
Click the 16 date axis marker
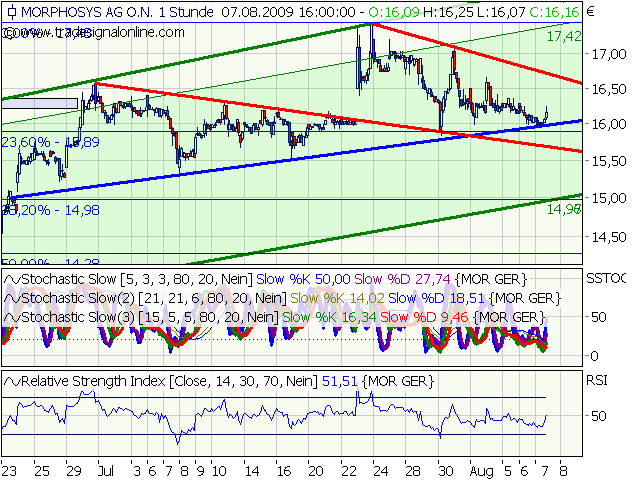pyautogui.click(x=284, y=471)
